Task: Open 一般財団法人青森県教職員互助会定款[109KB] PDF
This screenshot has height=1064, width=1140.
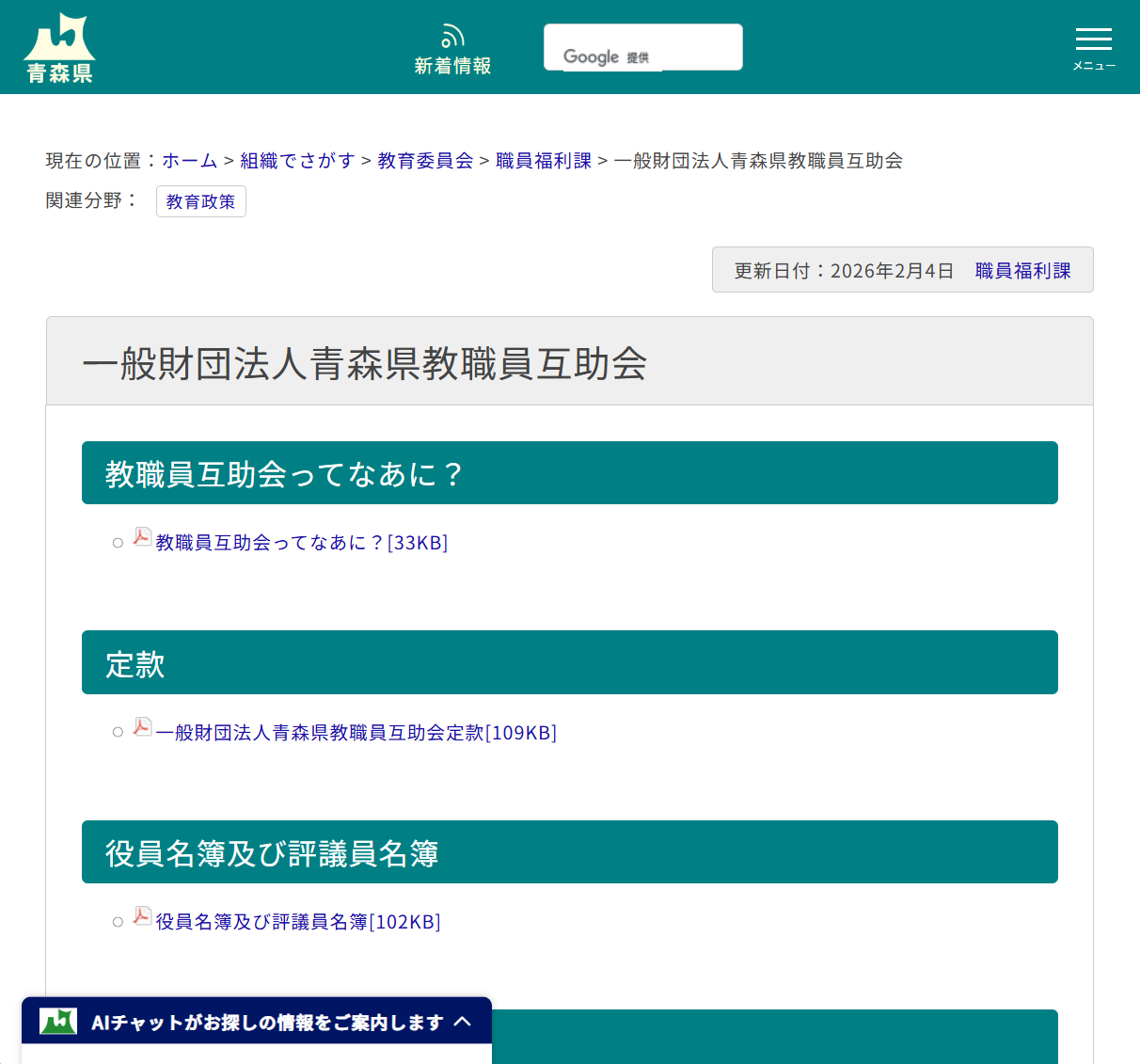Action: [x=356, y=733]
